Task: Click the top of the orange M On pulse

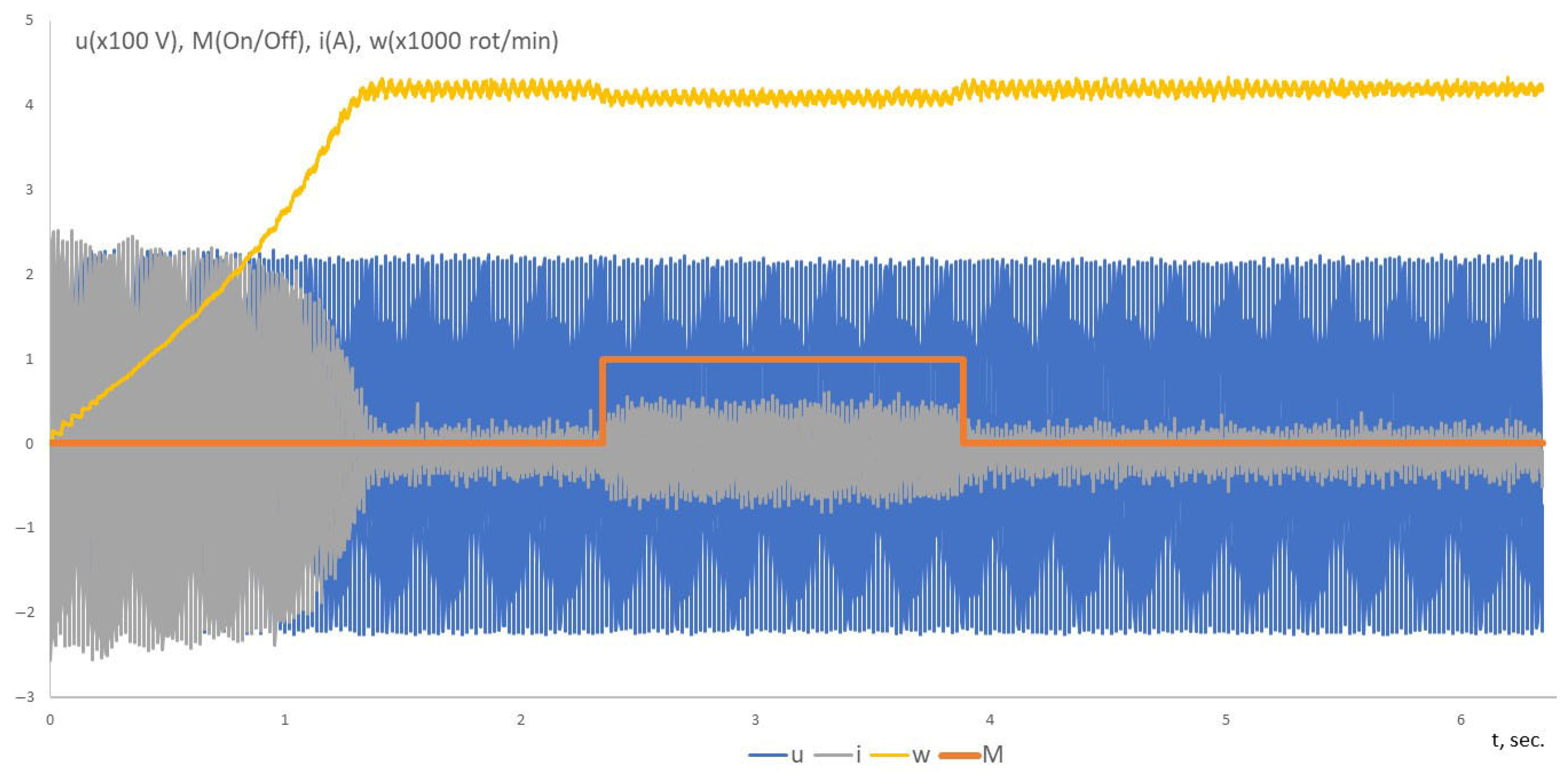Action: point(782,360)
